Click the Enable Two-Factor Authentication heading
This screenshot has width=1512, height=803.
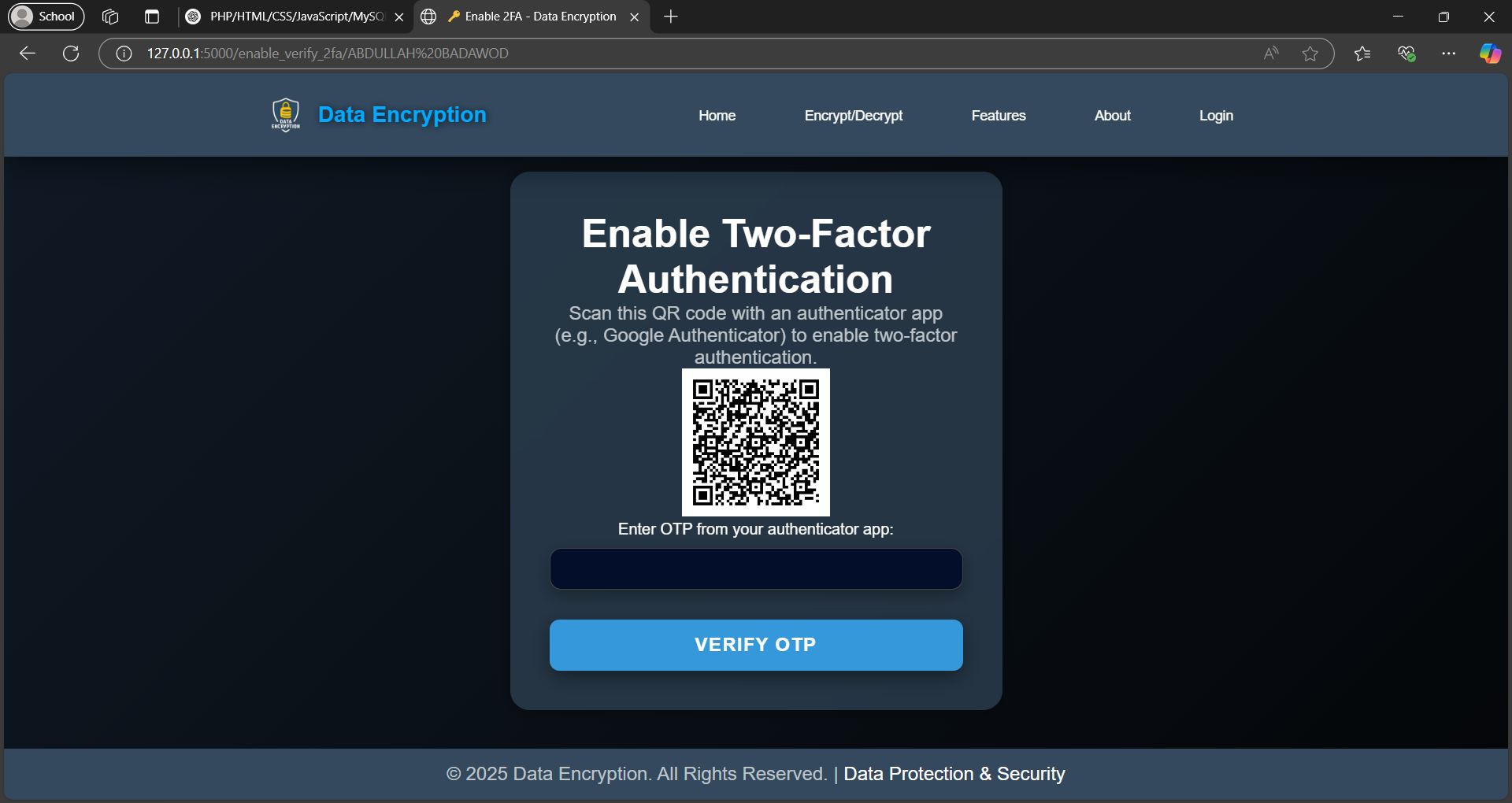pyautogui.click(x=756, y=256)
